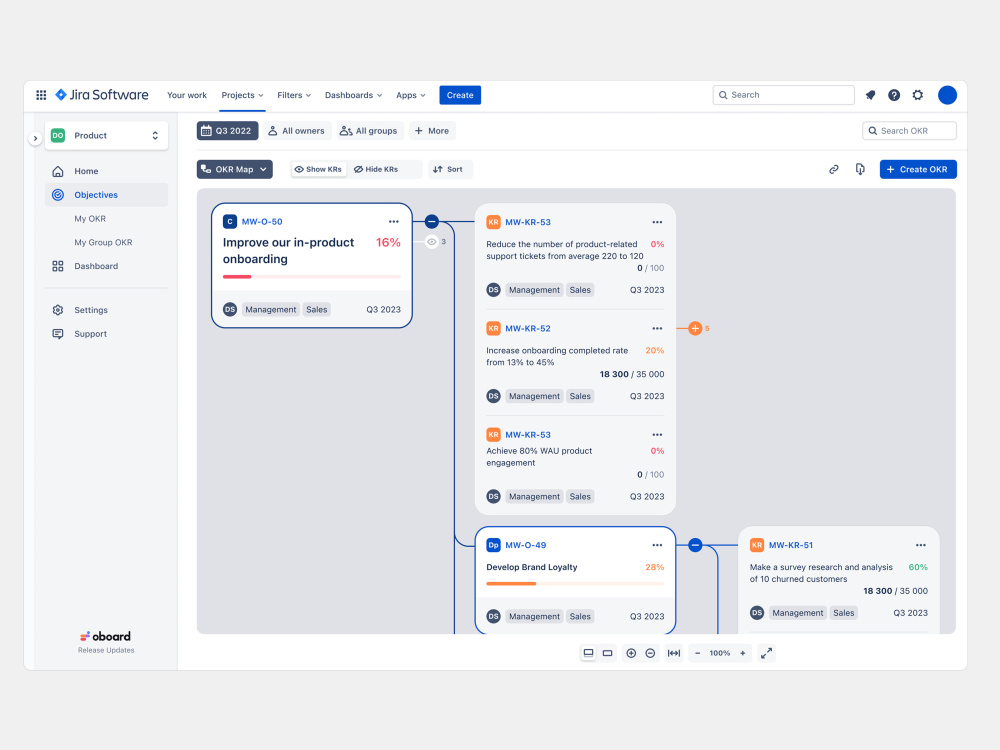Expand MW-KR-52 children with orange plus
The height and width of the screenshot is (750, 1000).
click(695, 328)
